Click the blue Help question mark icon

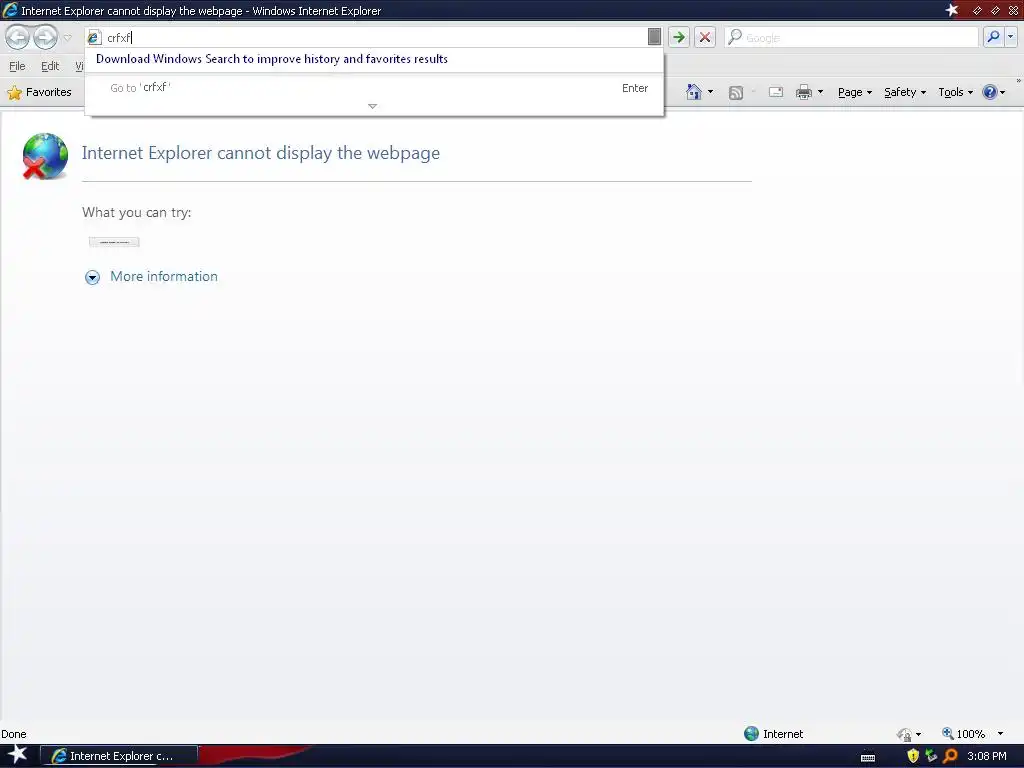pyautogui.click(x=989, y=92)
